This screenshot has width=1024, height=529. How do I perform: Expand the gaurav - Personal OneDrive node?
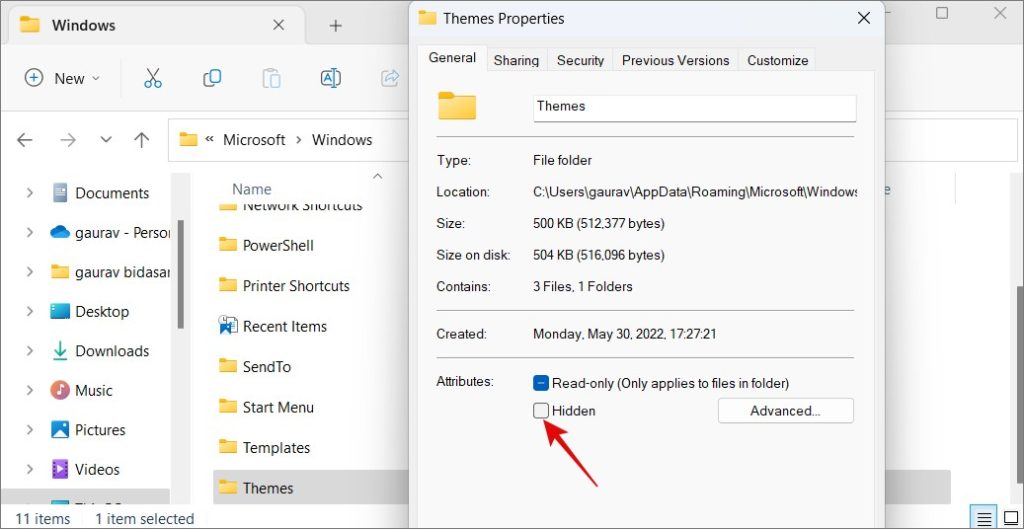29,232
